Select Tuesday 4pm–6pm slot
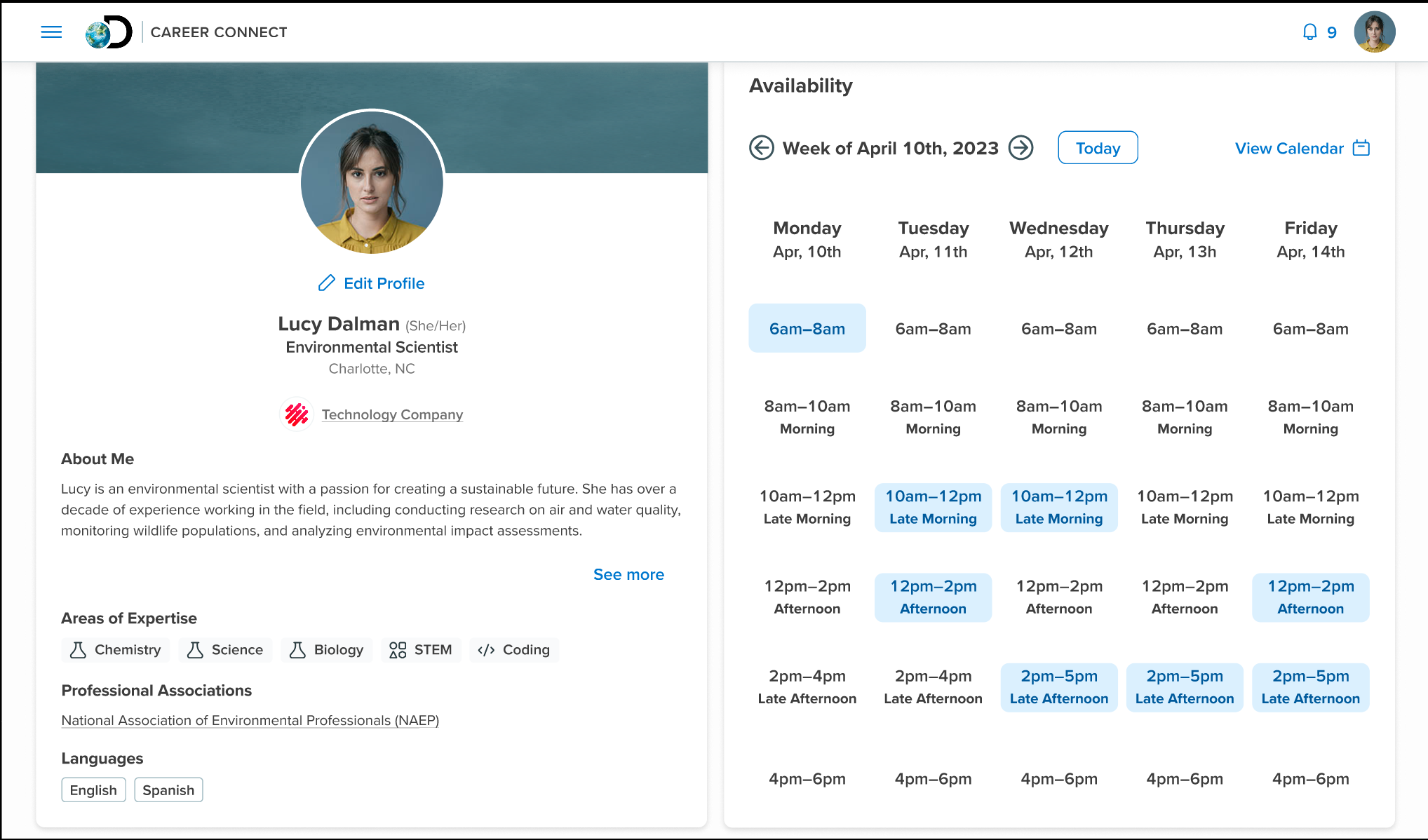 point(933,778)
